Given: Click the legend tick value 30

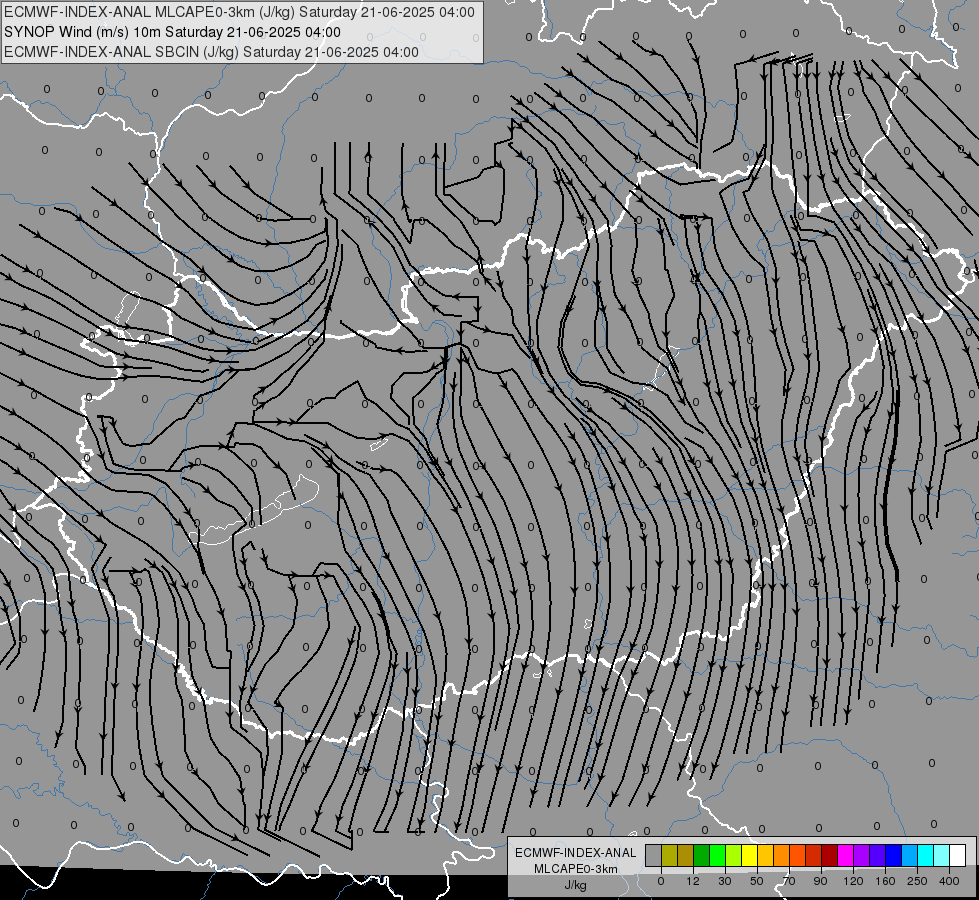Looking at the screenshot, I should (x=725, y=881).
